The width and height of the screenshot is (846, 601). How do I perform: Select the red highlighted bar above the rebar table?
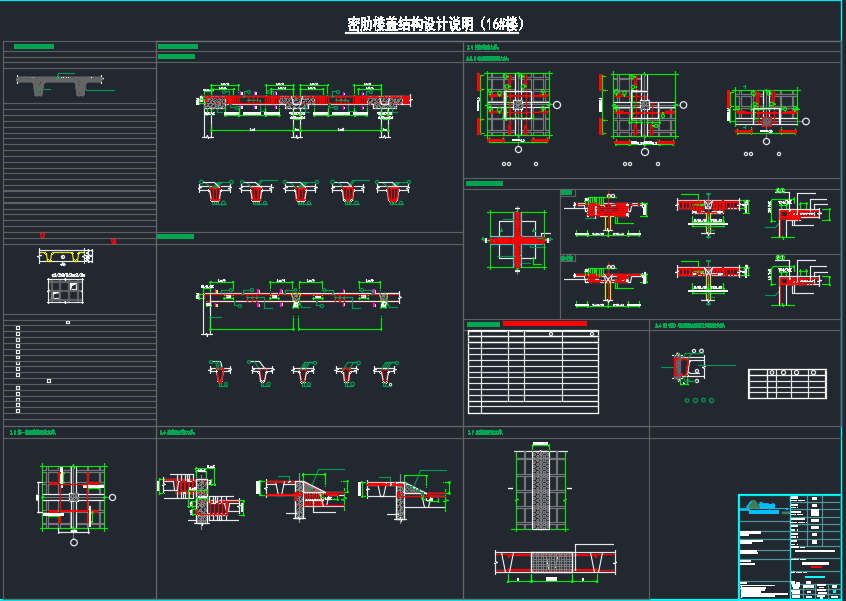point(544,324)
